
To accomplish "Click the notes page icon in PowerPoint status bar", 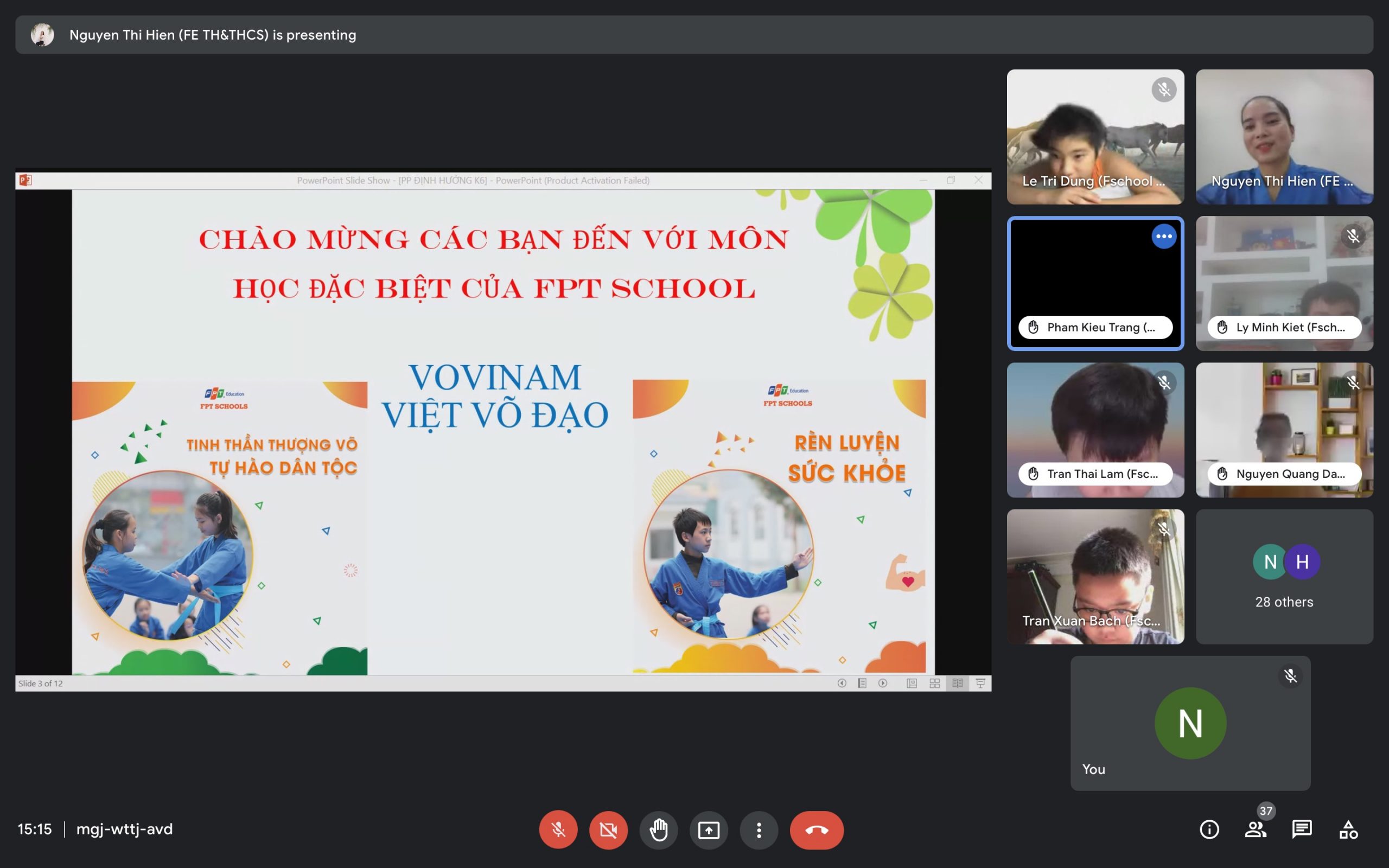I will [862, 683].
